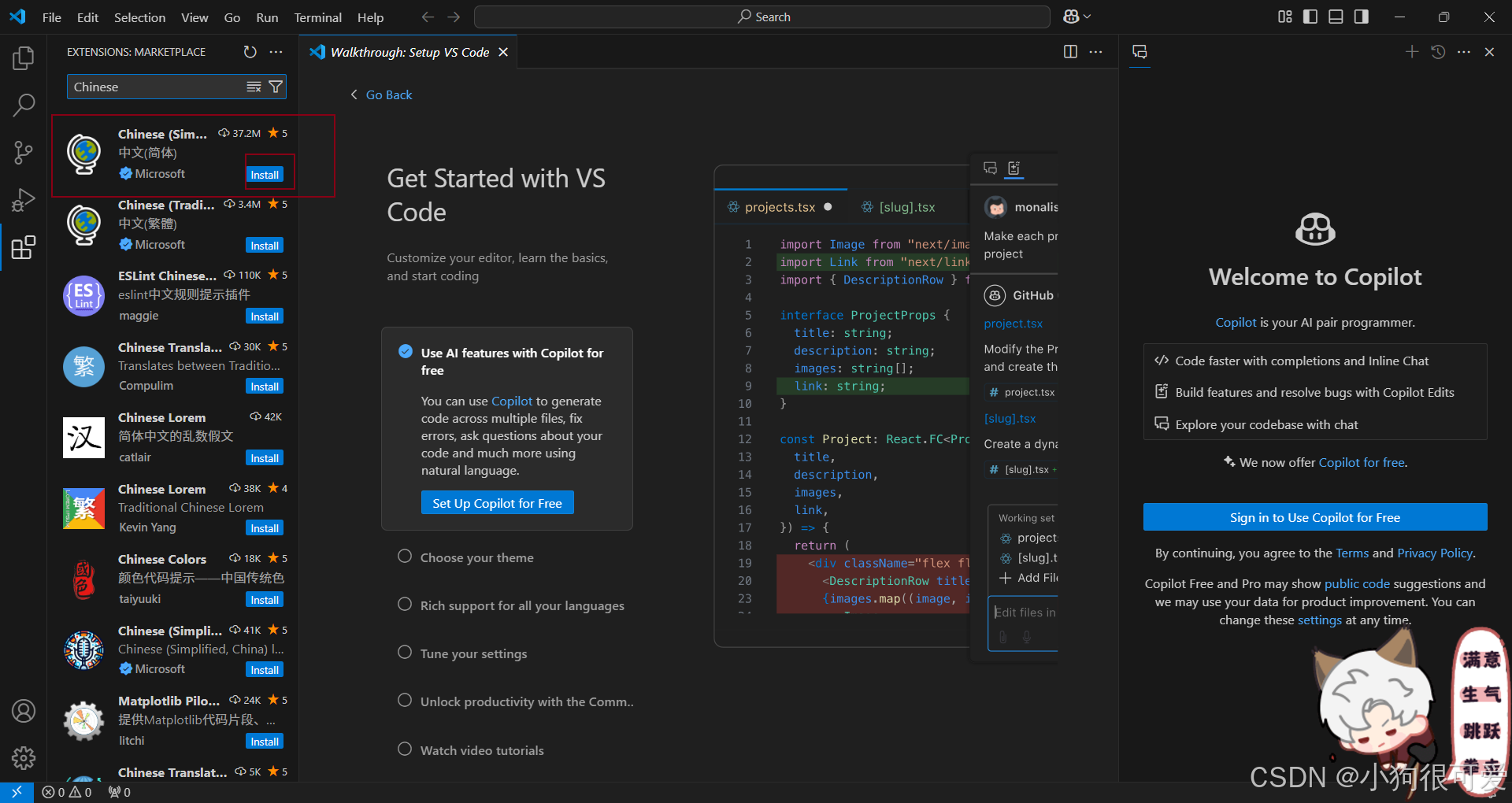Open the Search view in activity bar

pos(24,105)
